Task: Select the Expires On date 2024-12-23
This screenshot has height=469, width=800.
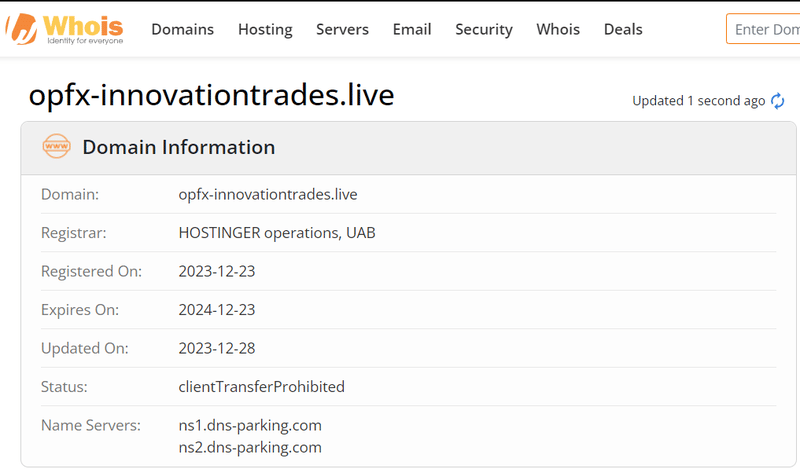Action: (217, 310)
